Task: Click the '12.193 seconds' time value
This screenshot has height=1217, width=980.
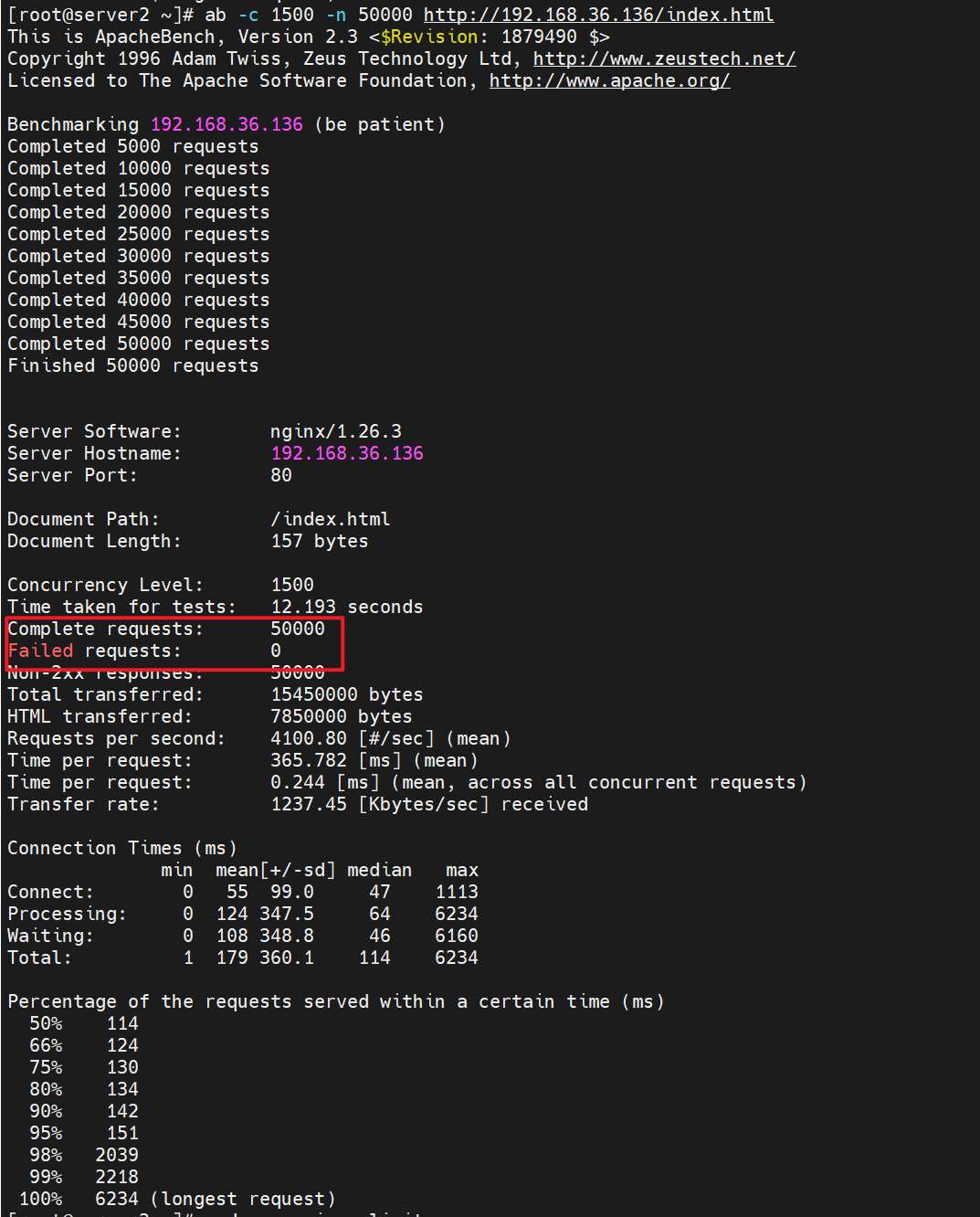Action: pyautogui.click(x=347, y=607)
